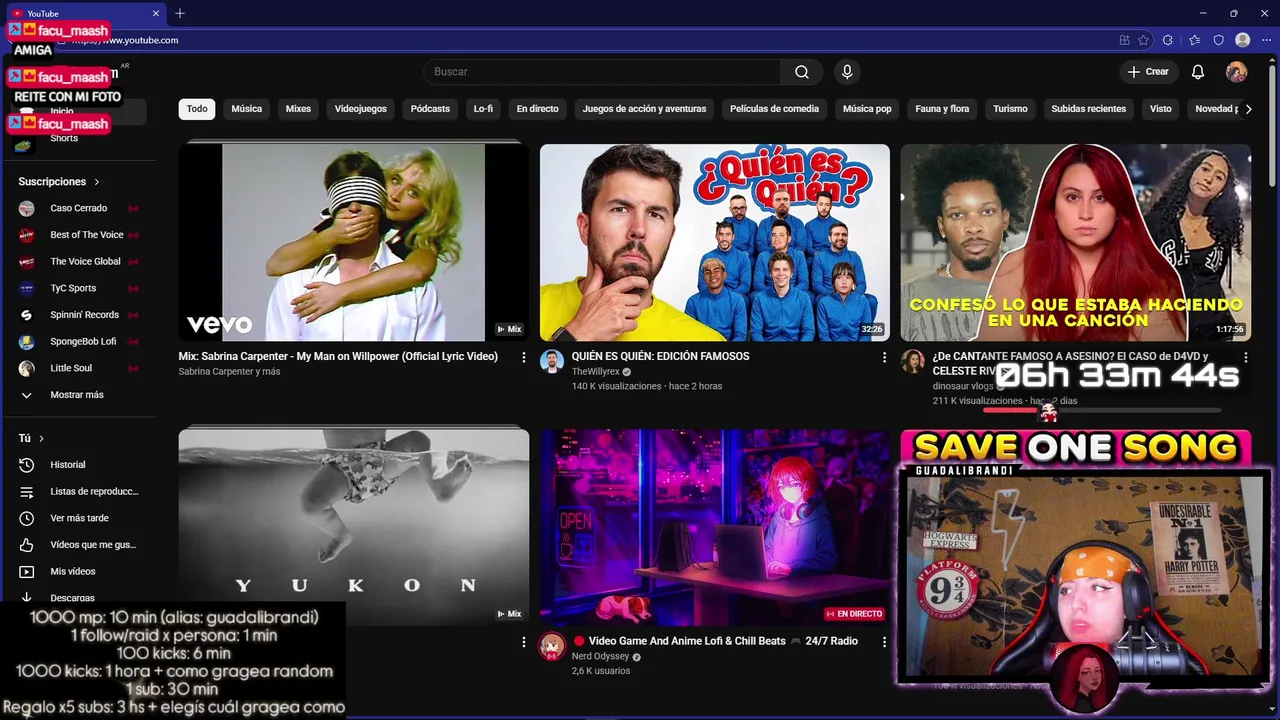
Task: Open Sabrina Carpenter mix thumbnail
Action: click(x=353, y=242)
